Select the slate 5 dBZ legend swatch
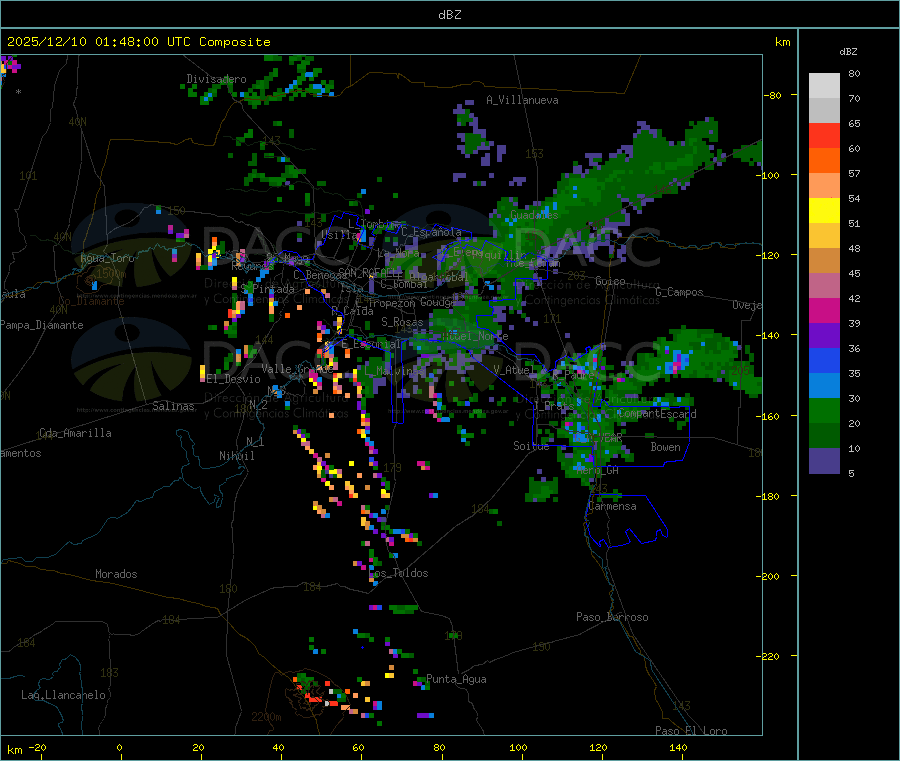Viewport: 900px width, 761px height. [x=824, y=461]
